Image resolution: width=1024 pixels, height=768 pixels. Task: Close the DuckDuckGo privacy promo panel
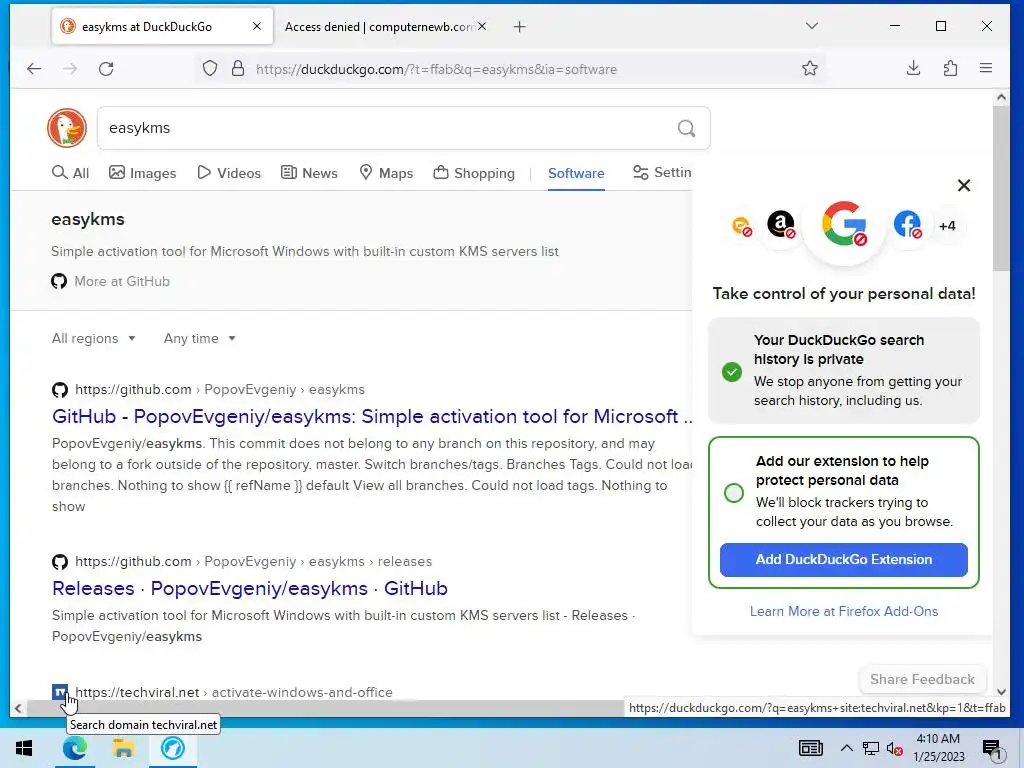[x=964, y=185]
